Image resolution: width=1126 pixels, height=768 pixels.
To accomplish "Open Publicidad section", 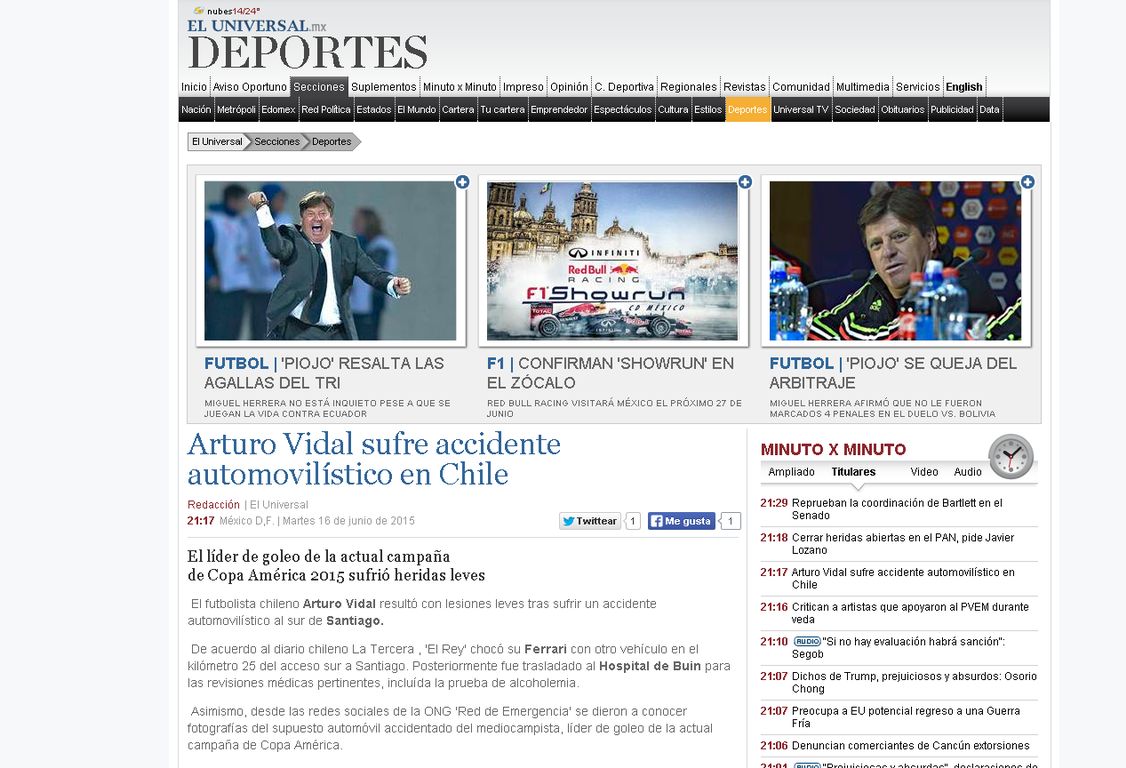I will pos(951,109).
